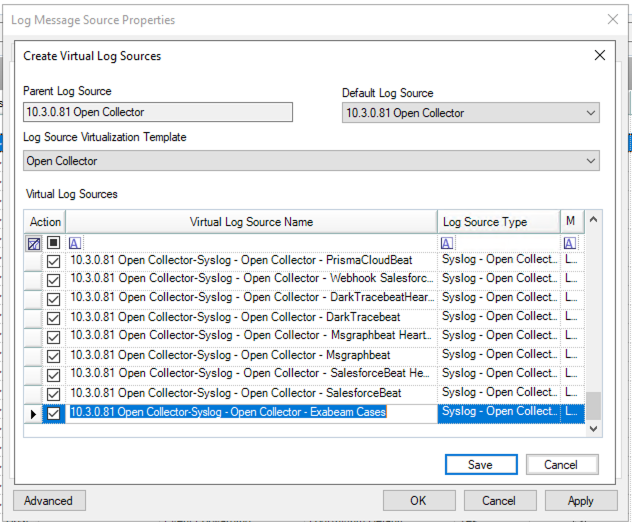
Task: Click the filter icon under Virtual Log Source Name
Action: coord(76,243)
